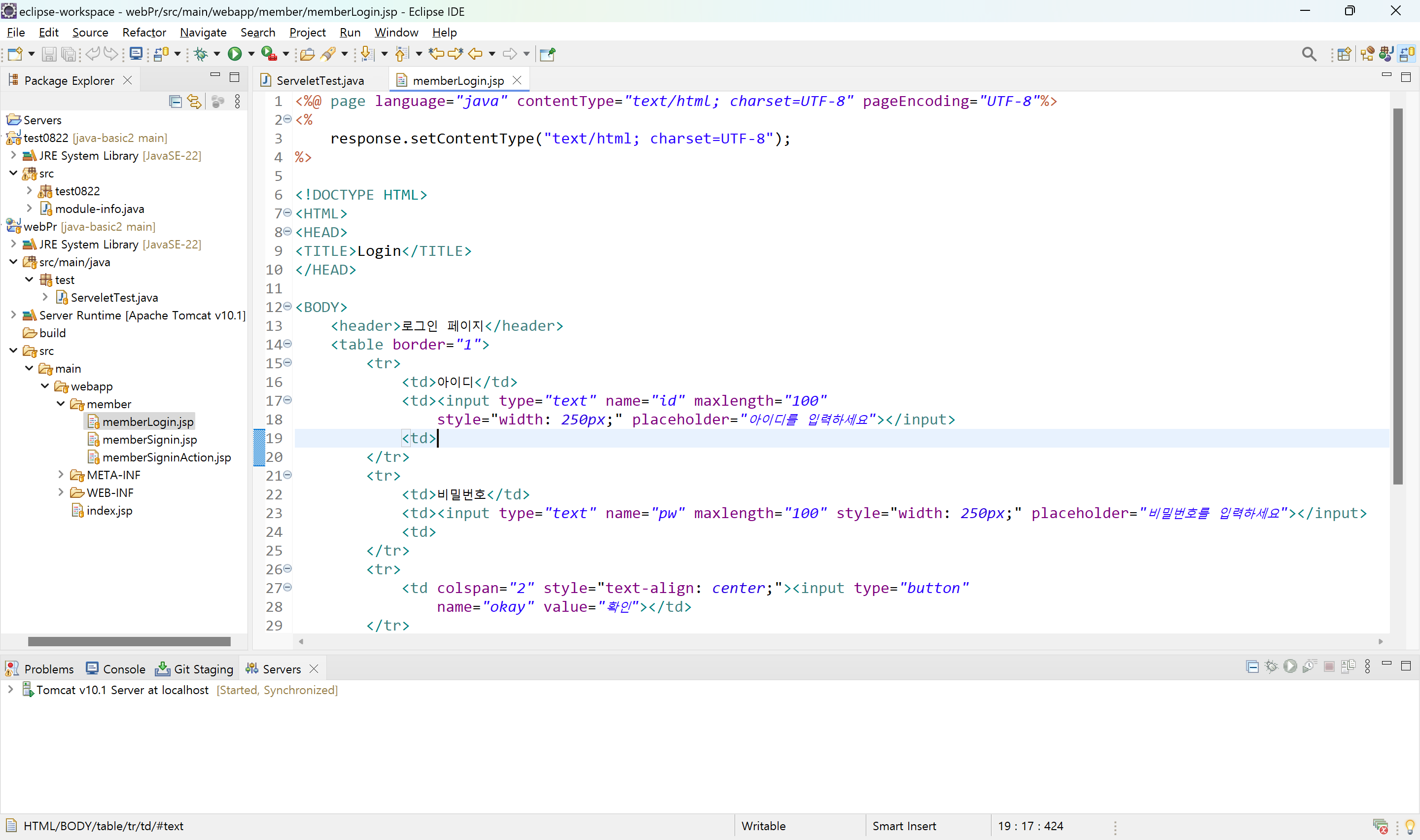Open the search magnifier icon
1420x840 pixels.
[x=1309, y=54]
